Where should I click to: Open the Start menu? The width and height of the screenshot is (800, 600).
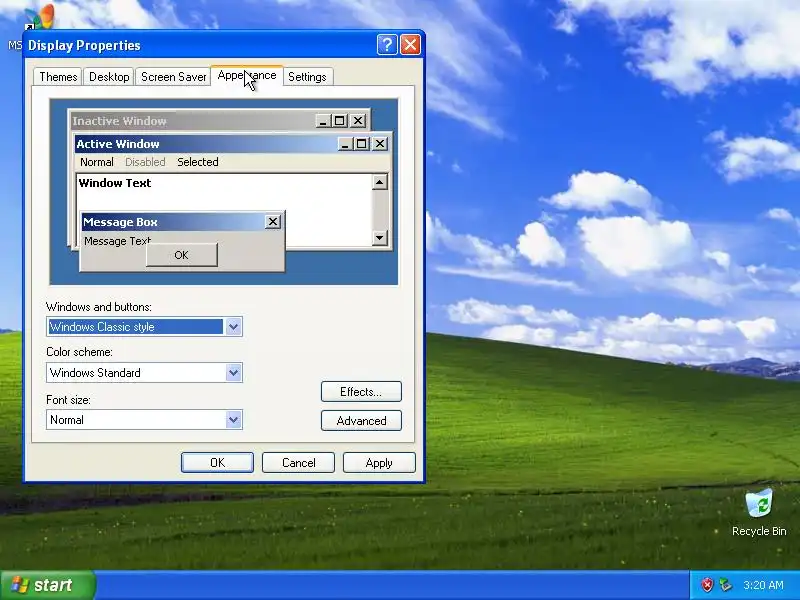(47, 585)
